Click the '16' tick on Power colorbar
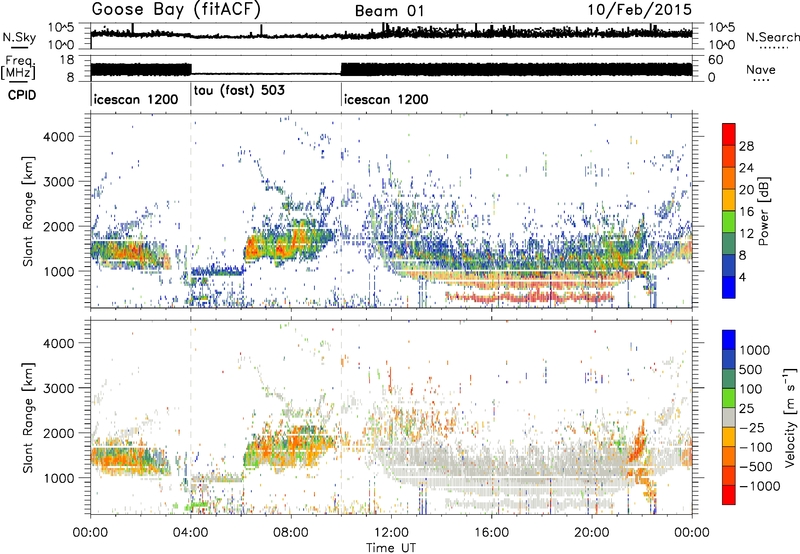The image size is (800, 554). 746,212
